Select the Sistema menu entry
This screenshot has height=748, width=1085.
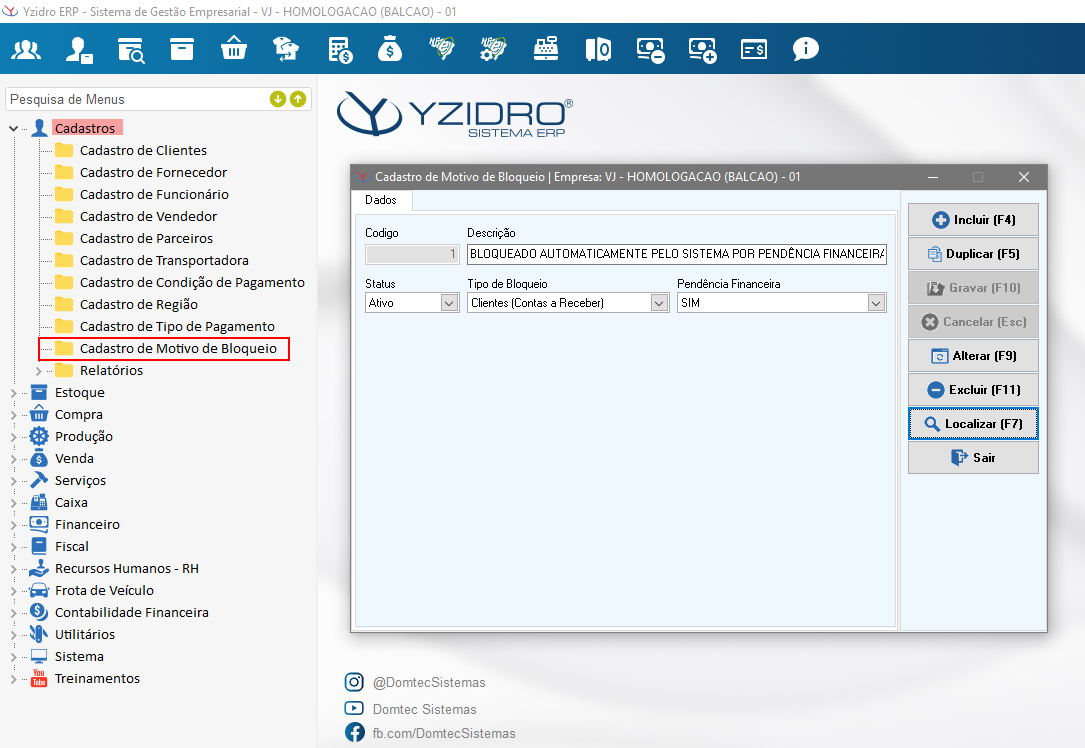(80, 657)
